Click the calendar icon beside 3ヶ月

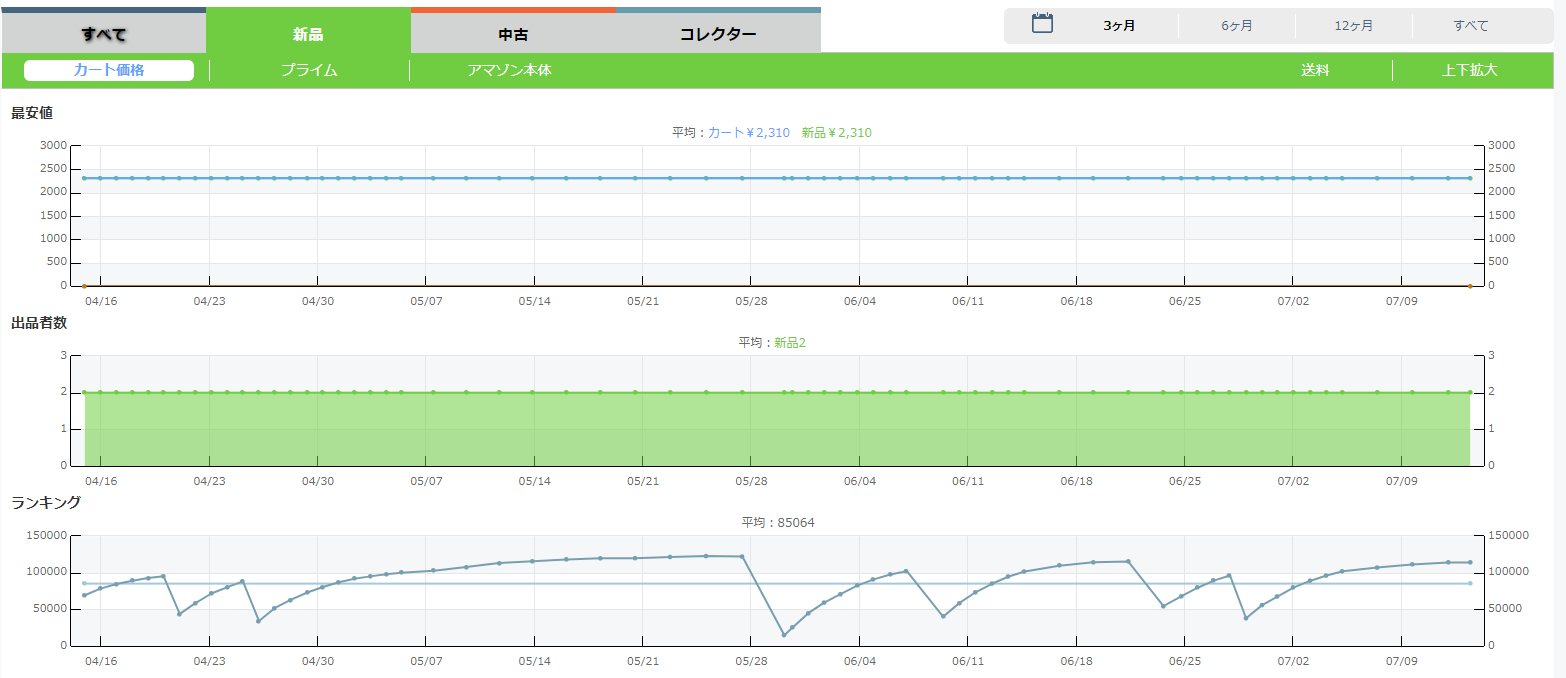(x=1042, y=24)
